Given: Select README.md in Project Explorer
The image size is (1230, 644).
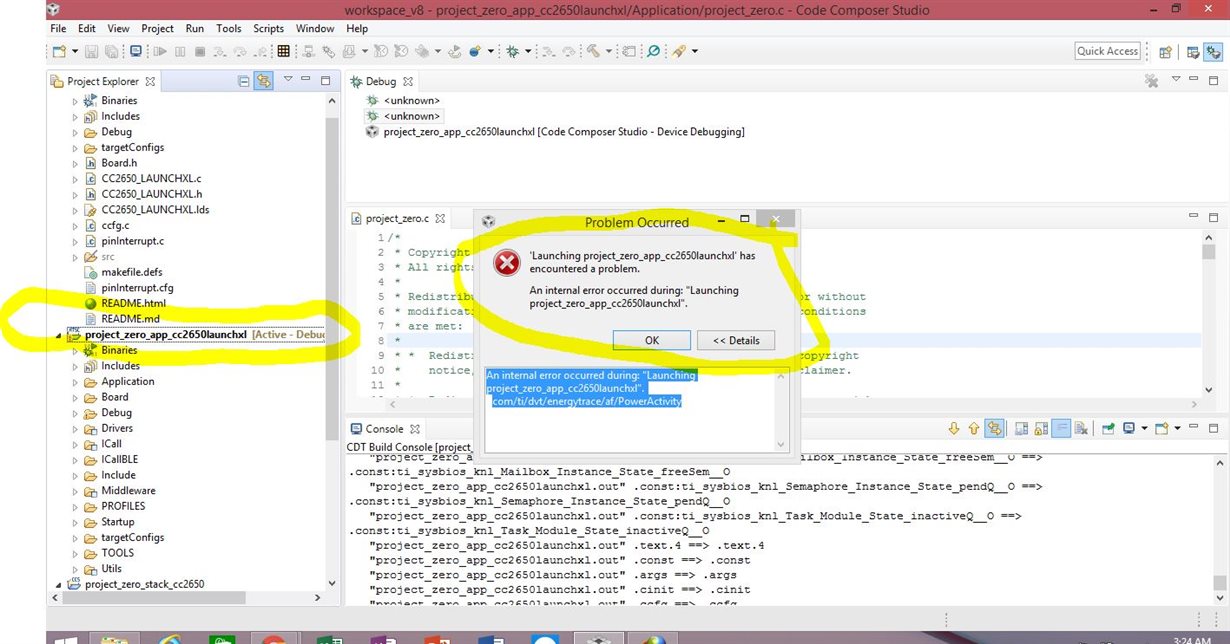Looking at the screenshot, I should [131, 319].
